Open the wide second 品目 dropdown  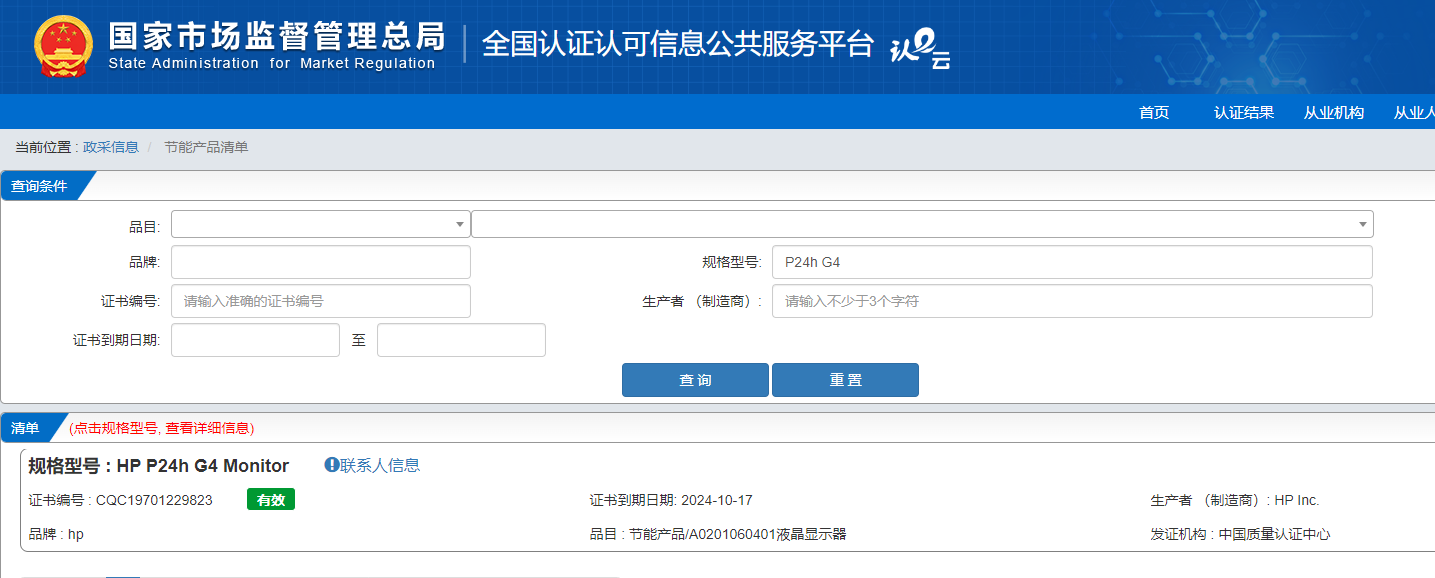(922, 224)
